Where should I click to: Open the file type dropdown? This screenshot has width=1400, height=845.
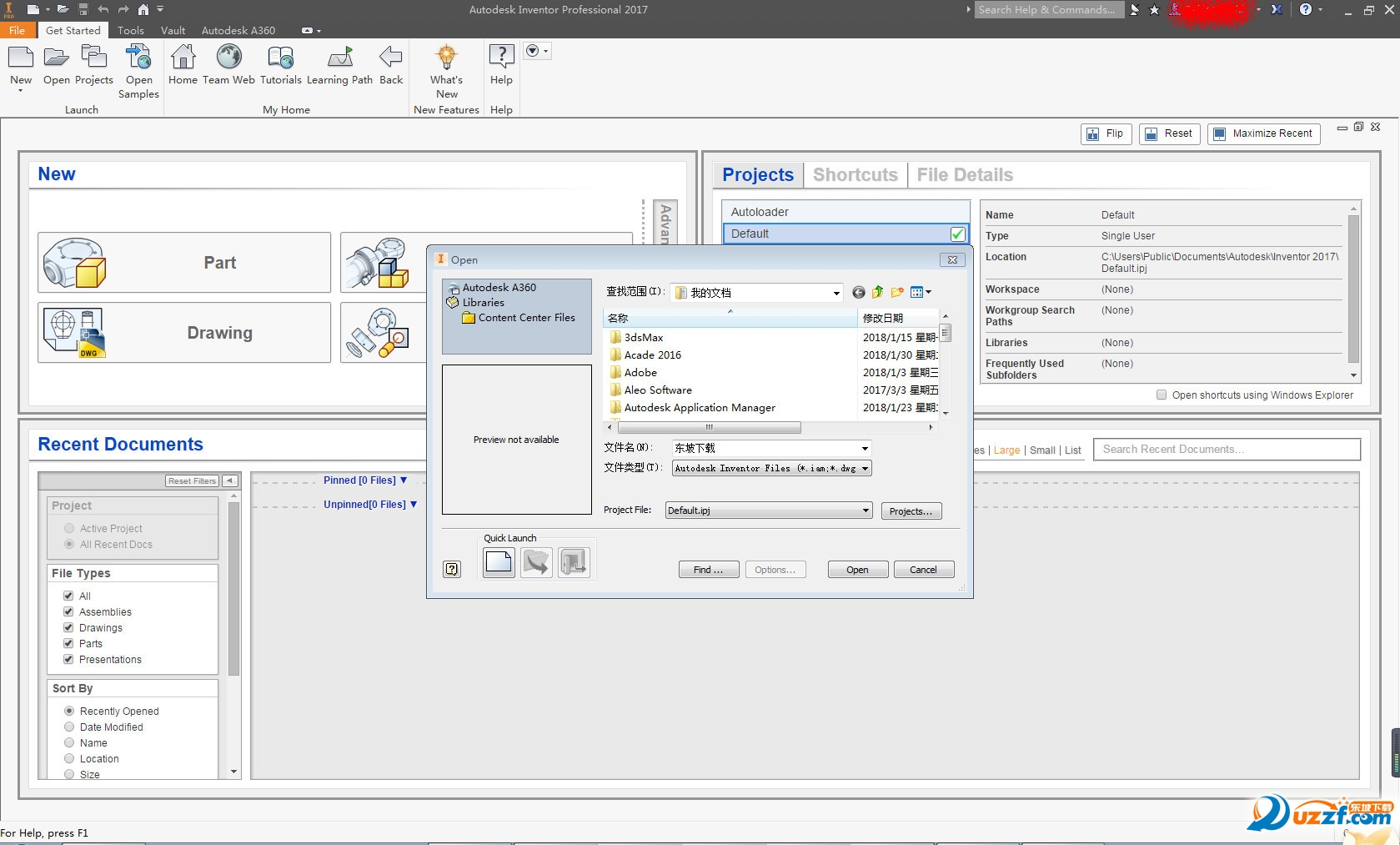click(x=865, y=469)
